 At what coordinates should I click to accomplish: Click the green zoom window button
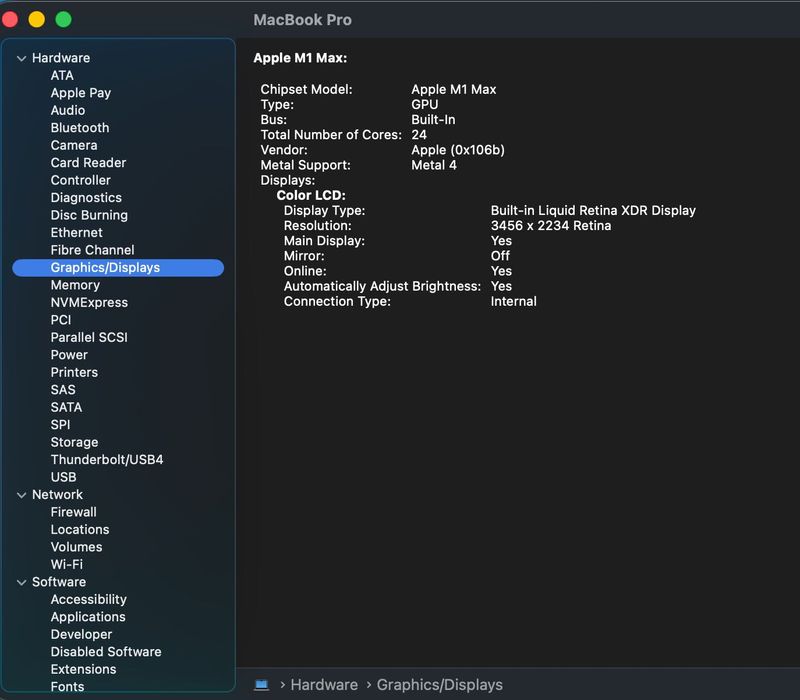point(63,19)
